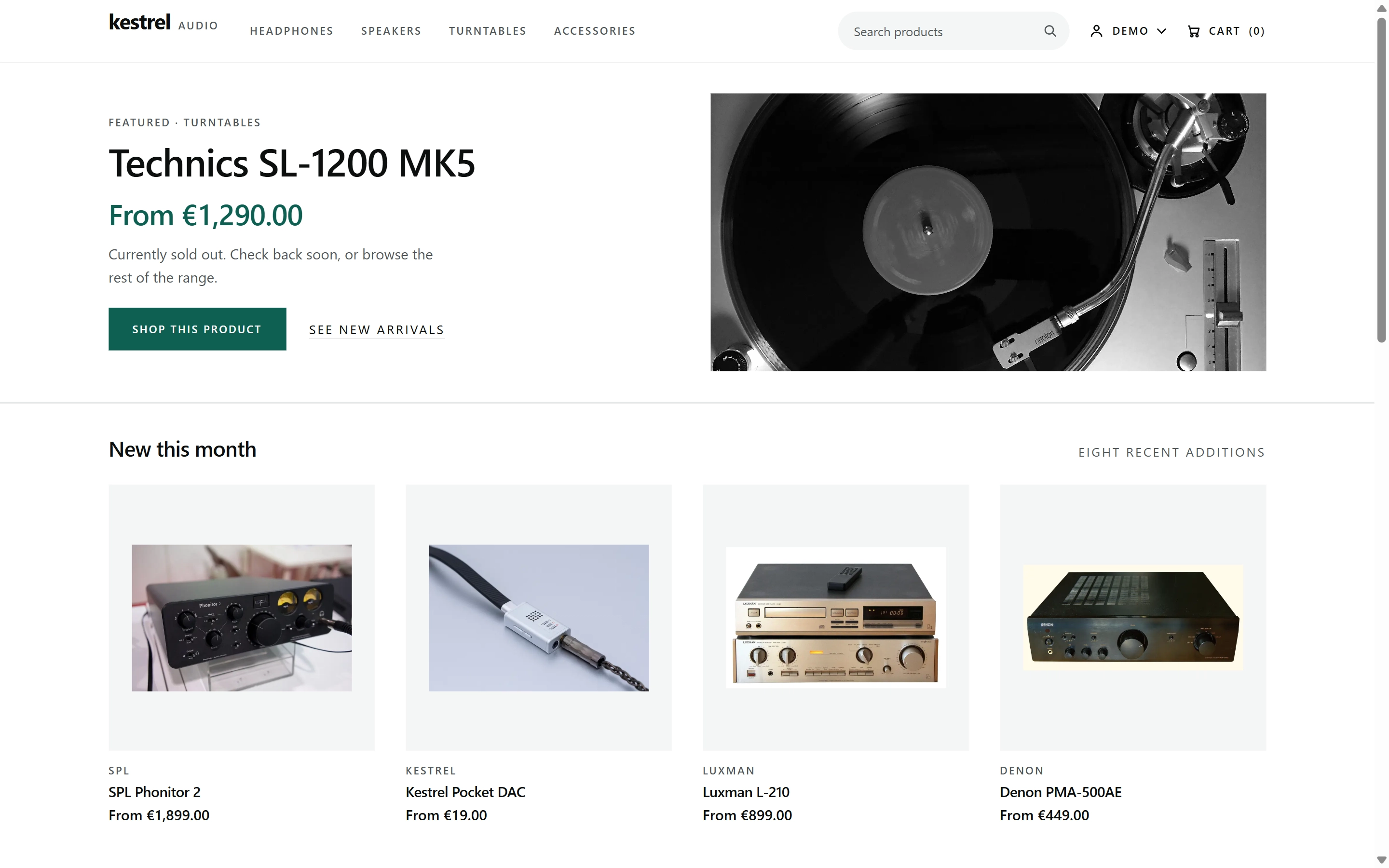Open the Turntables menu
Image resolution: width=1389 pixels, height=868 pixels.
pos(487,31)
